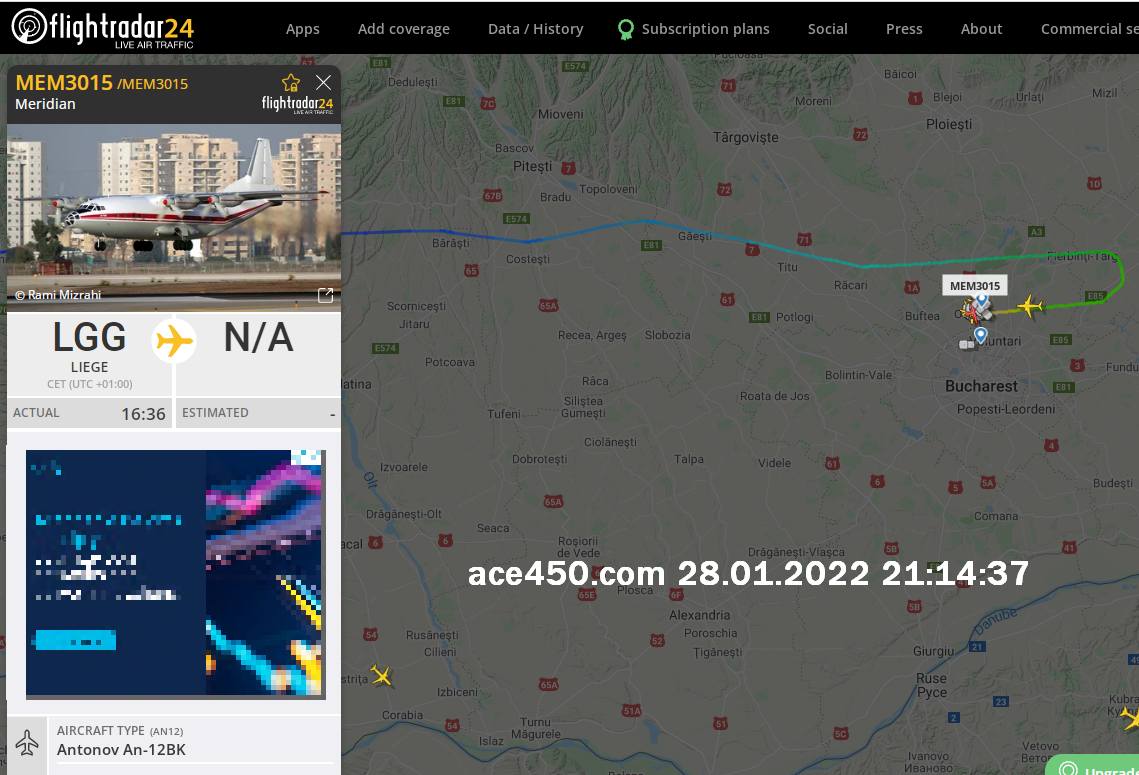Click the flightradar24 logo in header

click(x=102, y=28)
